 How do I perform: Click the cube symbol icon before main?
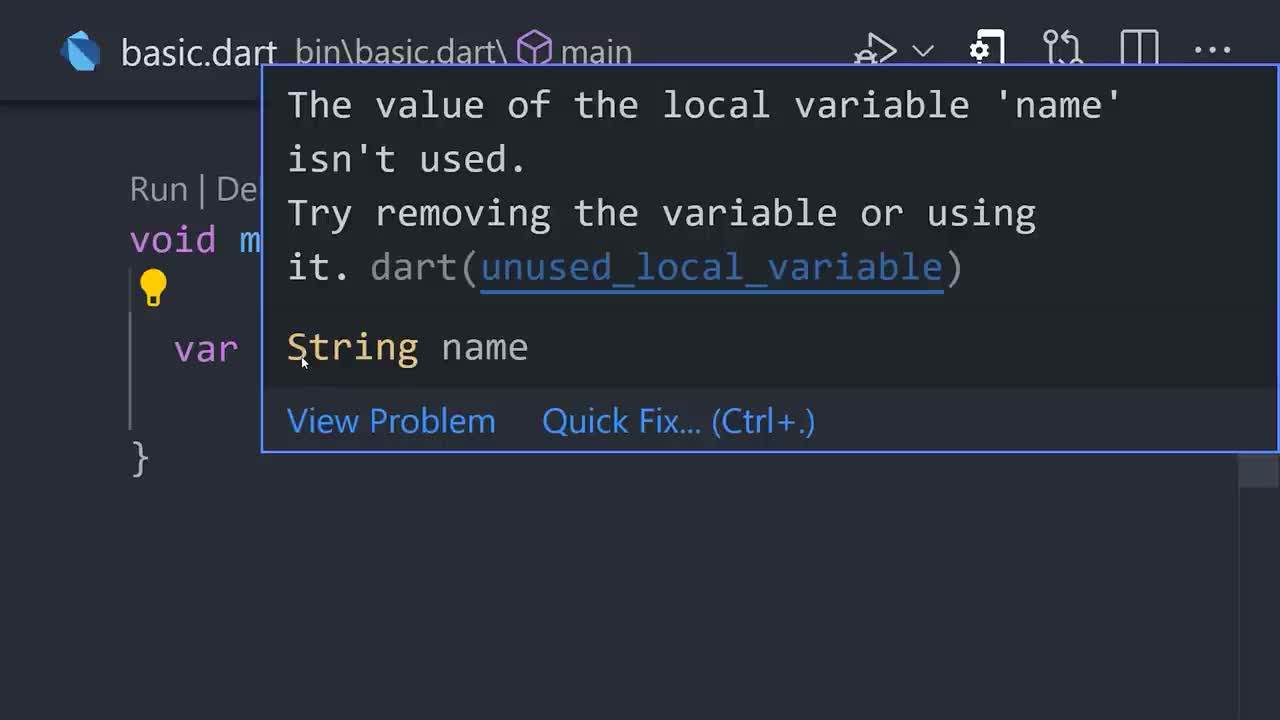534,50
